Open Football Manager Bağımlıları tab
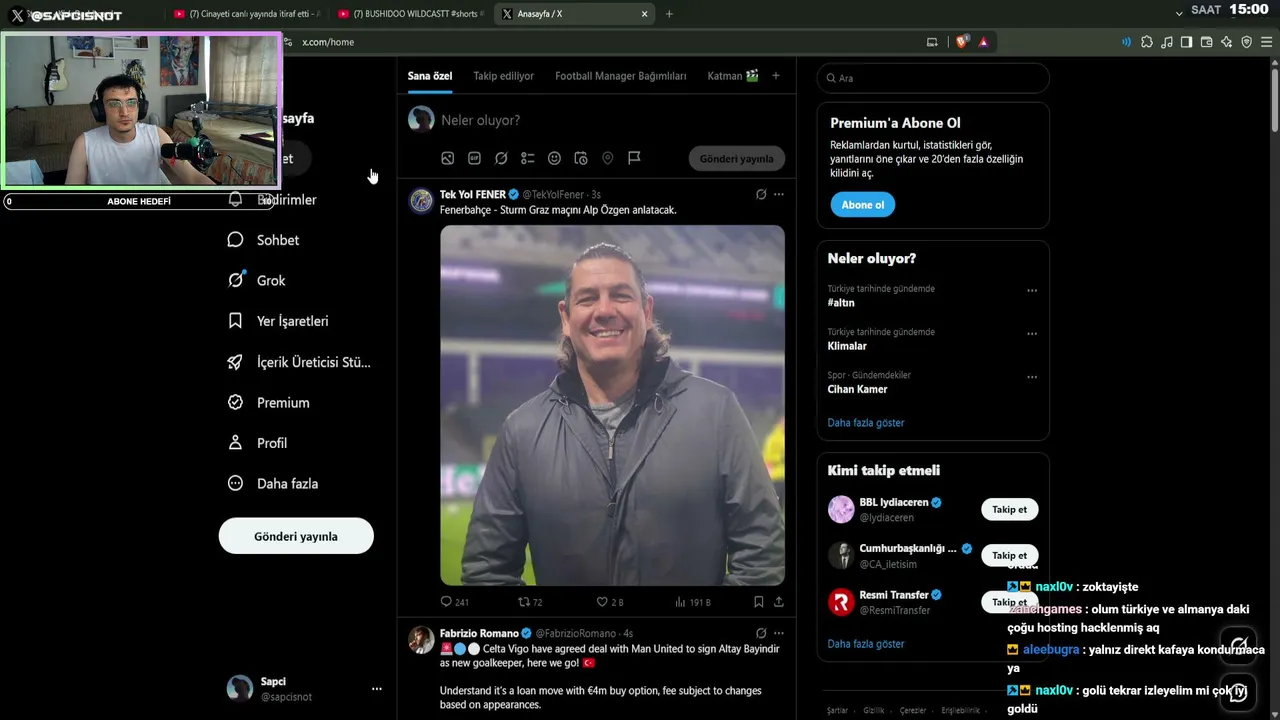This screenshot has height=720, width=1280. (x=621, y=76)
